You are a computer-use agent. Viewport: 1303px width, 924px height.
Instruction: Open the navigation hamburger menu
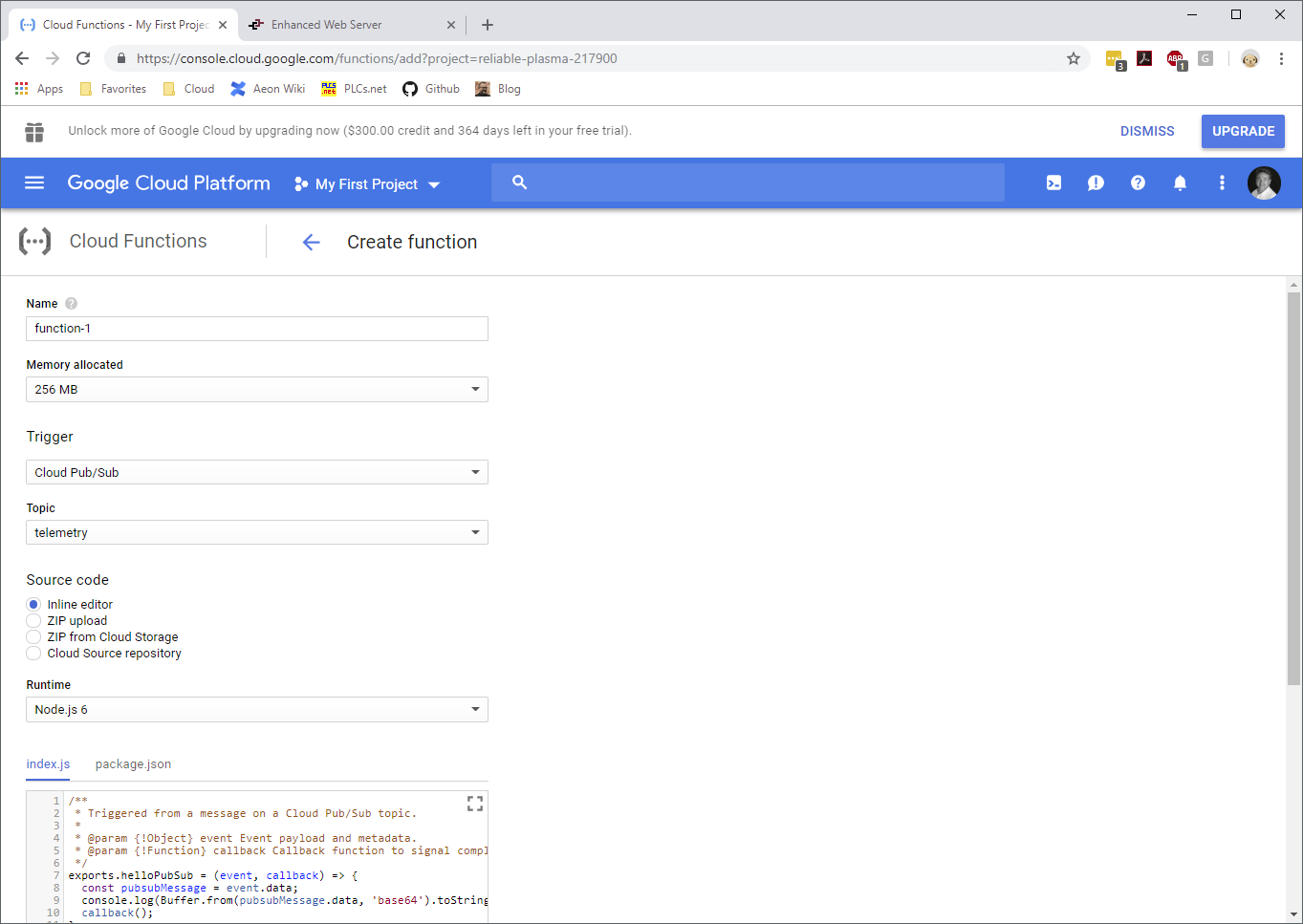pyautogui.click(x=34, y=183)
